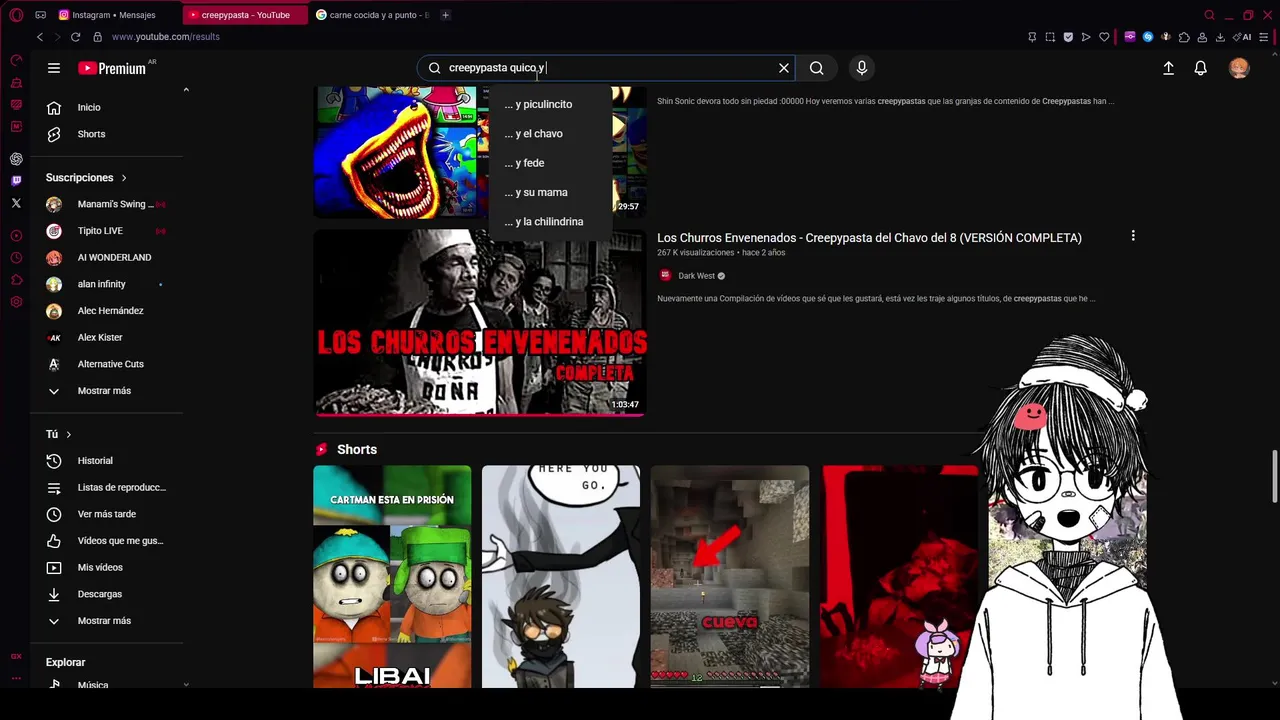Open YouTube notifications bell

click(1200, 68)
